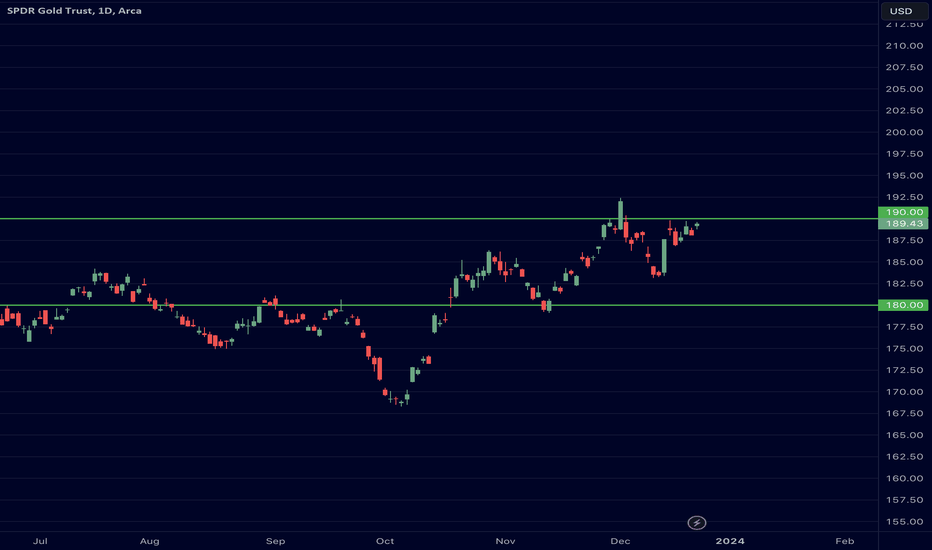Click the Aug label on the time axis
932x550 pixels.
click(x=149, y=541)
